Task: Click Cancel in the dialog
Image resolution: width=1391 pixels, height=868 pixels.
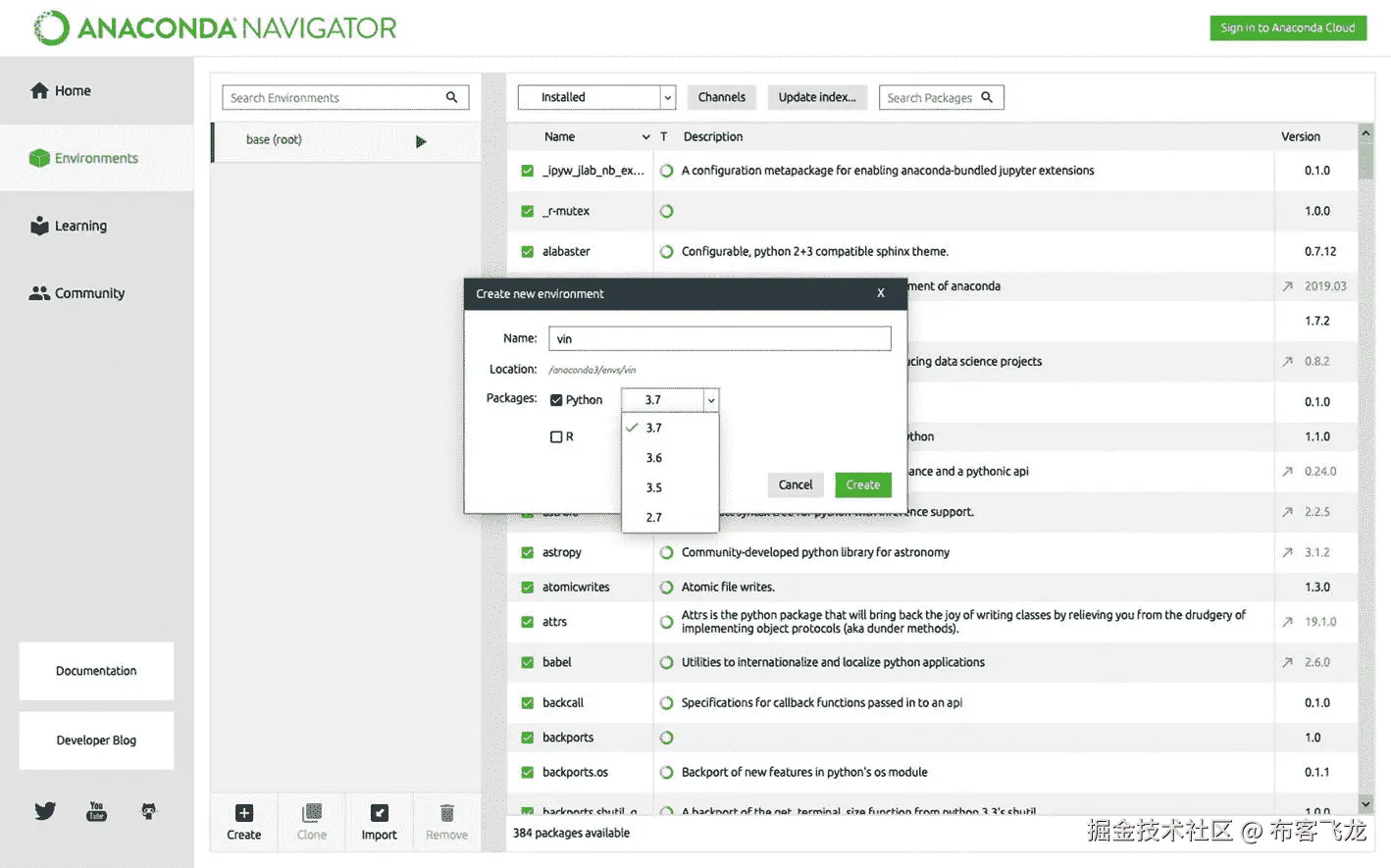Action: tap(796, 485)
